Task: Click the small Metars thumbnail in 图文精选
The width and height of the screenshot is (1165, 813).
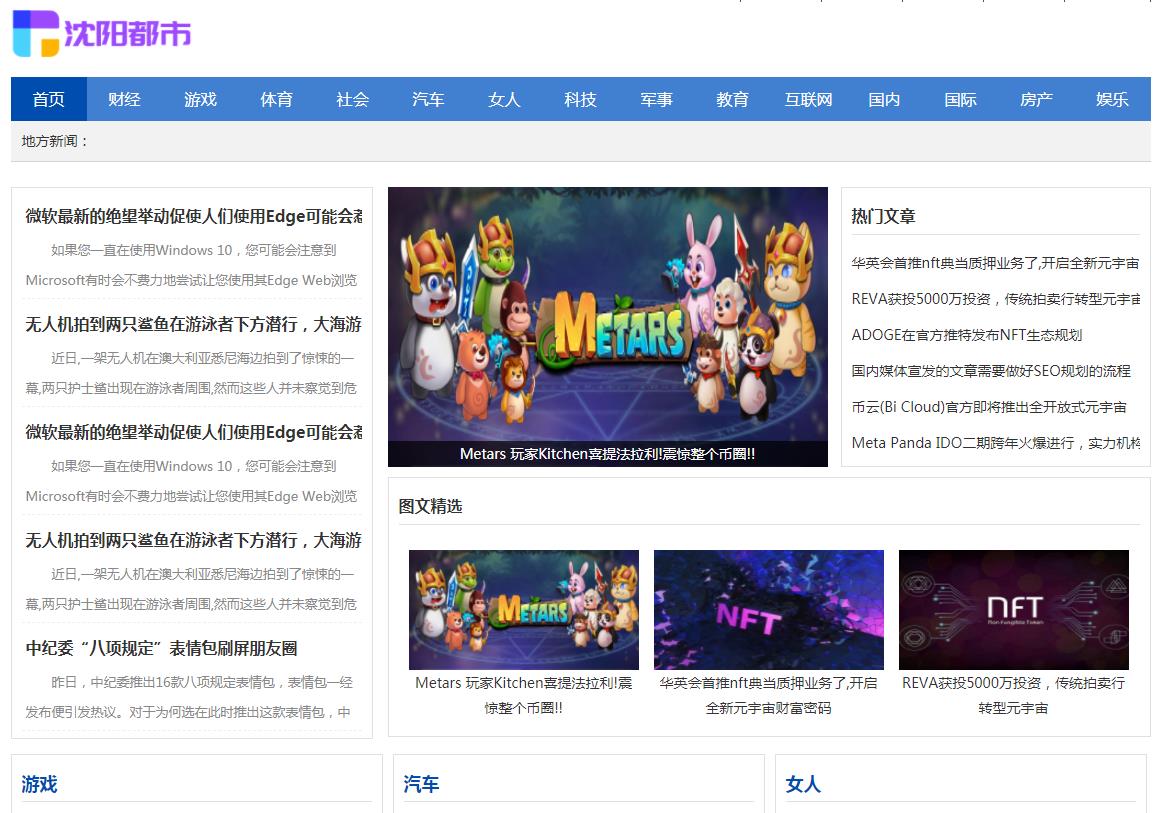Action: (524, 610)
